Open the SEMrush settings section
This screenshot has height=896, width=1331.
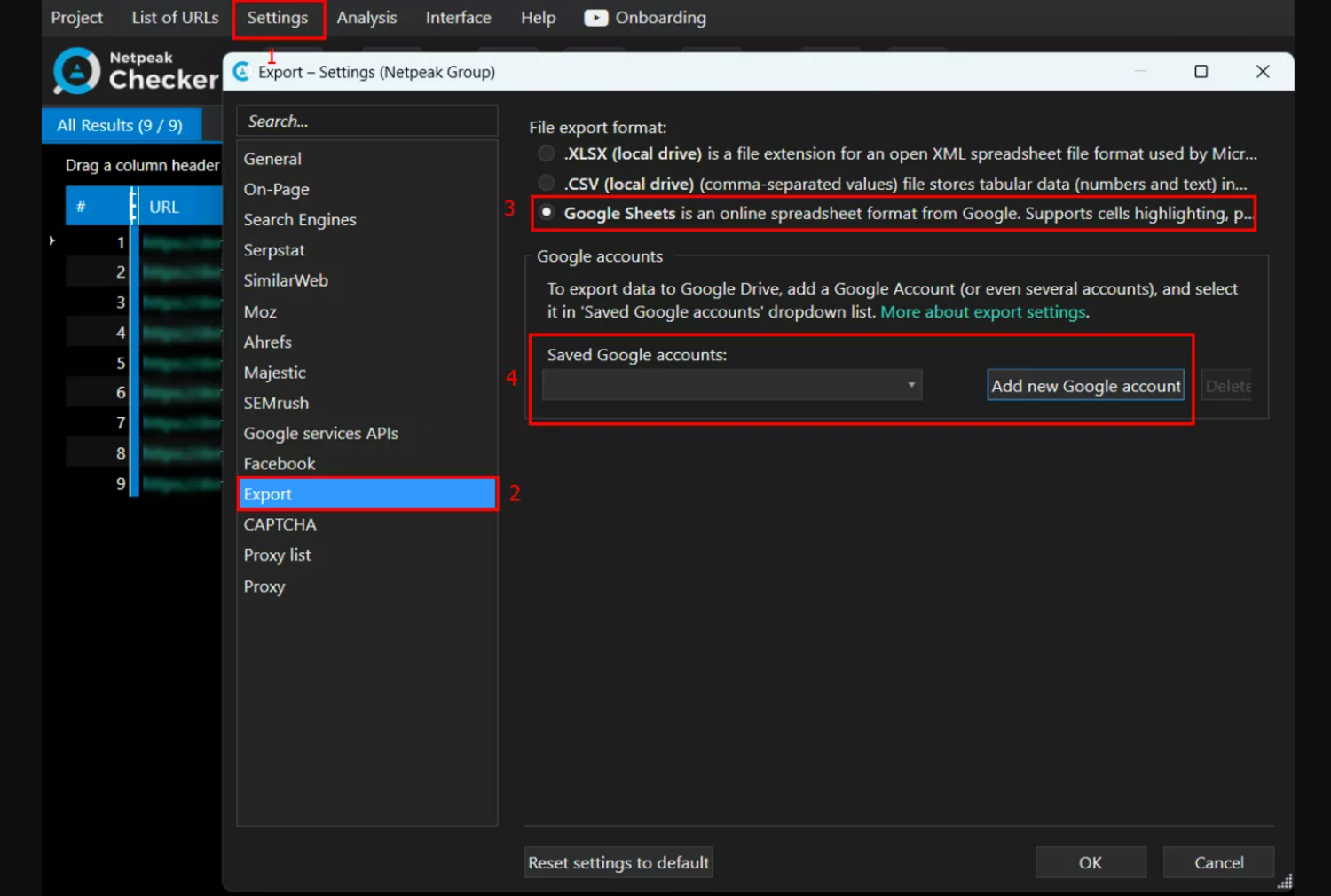276,402
